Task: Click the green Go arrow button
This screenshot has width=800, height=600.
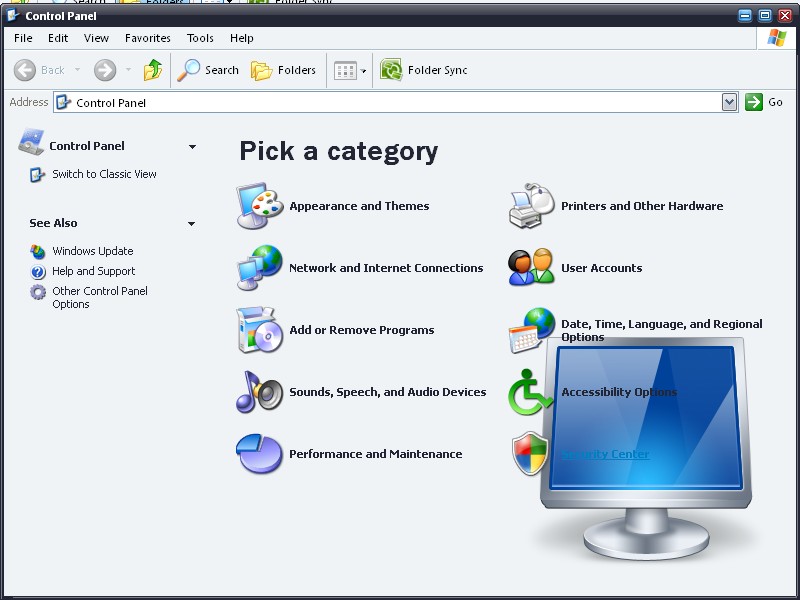Action: pyautogui.click(x=754, y=102)
